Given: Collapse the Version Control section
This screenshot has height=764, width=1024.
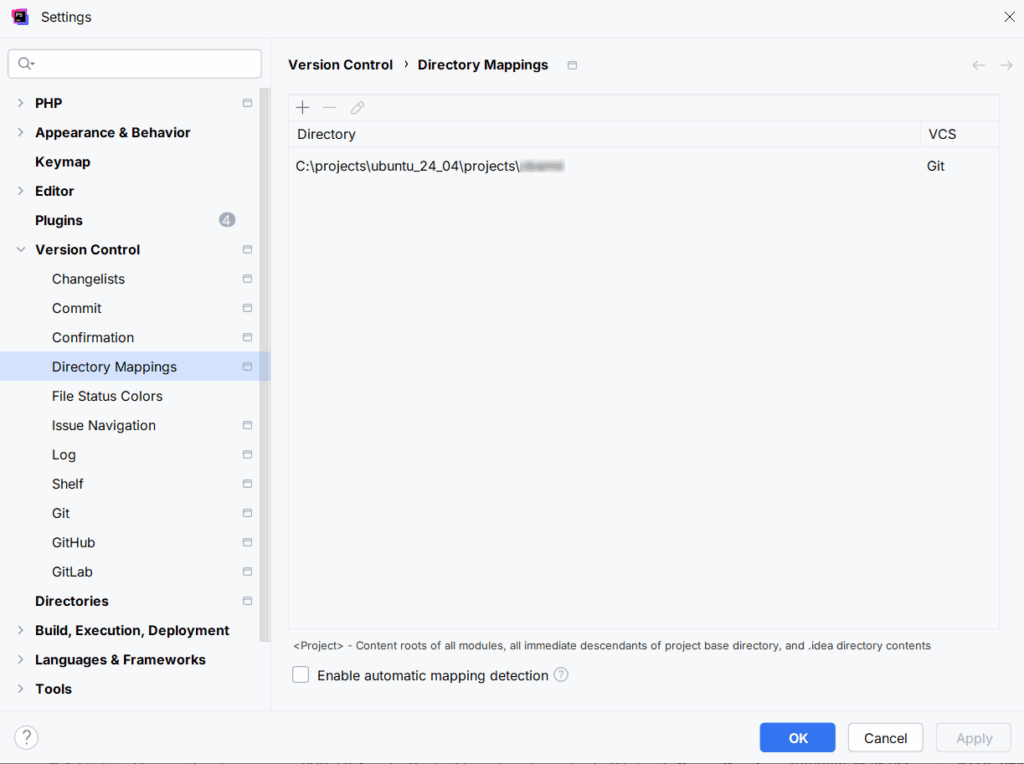Looking at the screenshot, I should (x=20, y=250).
